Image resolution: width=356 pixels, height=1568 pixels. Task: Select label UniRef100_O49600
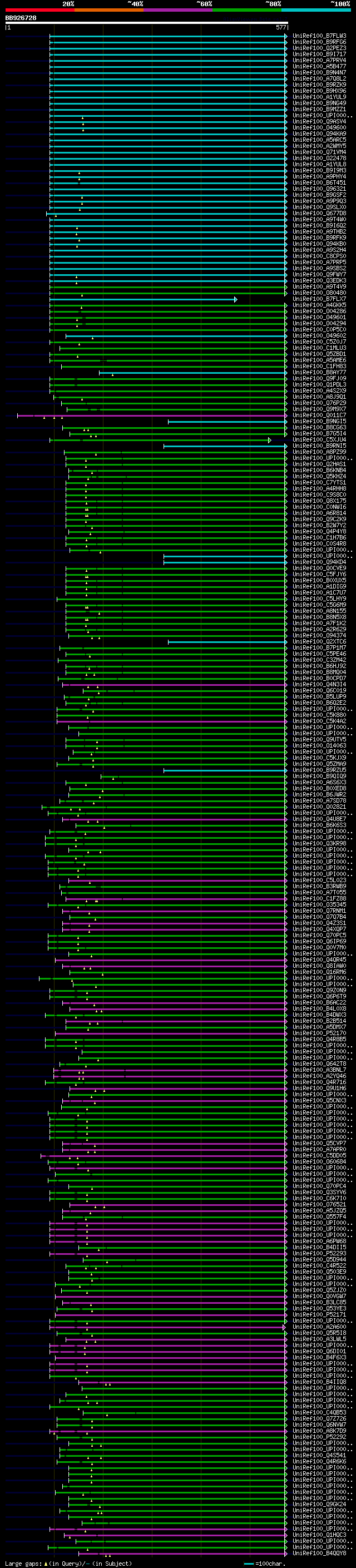tap(319, 128)
